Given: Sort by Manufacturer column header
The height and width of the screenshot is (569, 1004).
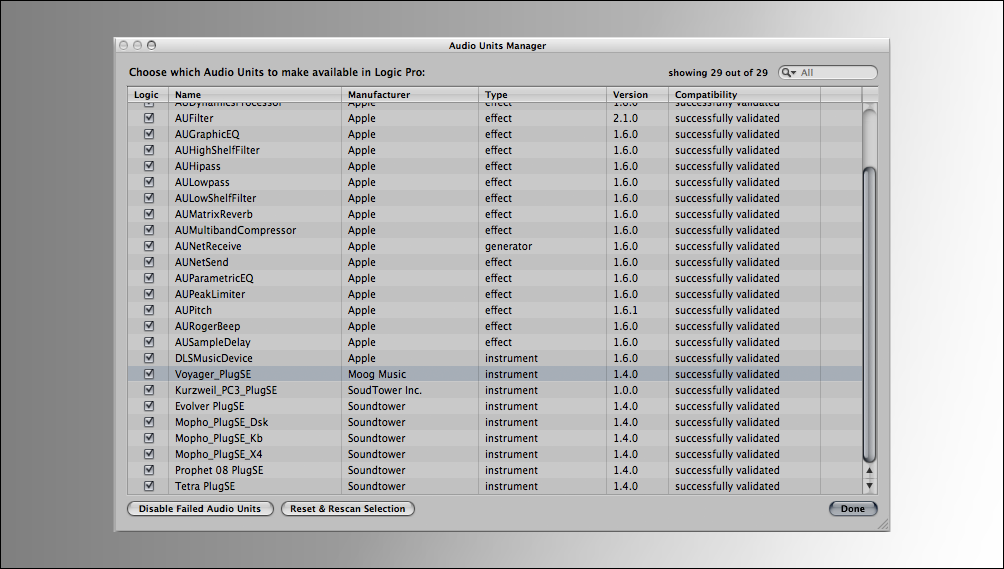Looking at the screenshot, I should [x=410, y=95].
